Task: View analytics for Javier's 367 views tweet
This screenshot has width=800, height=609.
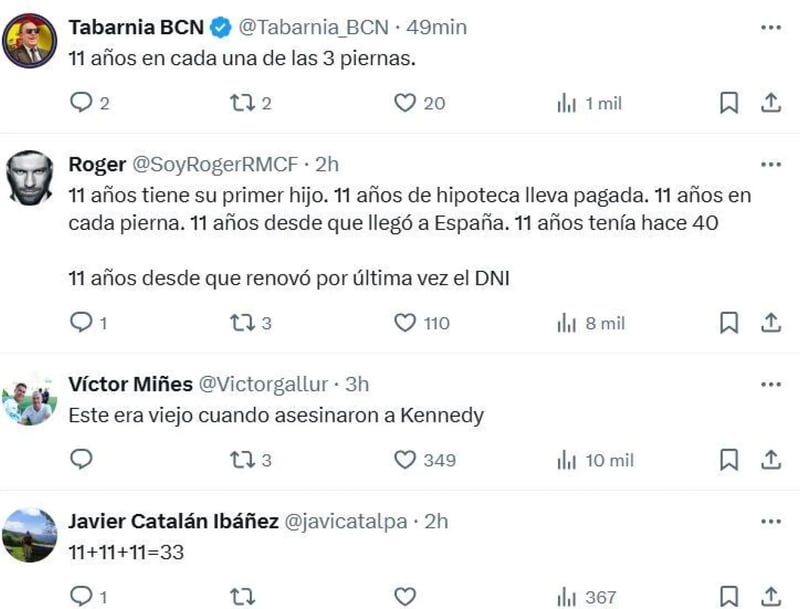Action: (x=567, y=596)
